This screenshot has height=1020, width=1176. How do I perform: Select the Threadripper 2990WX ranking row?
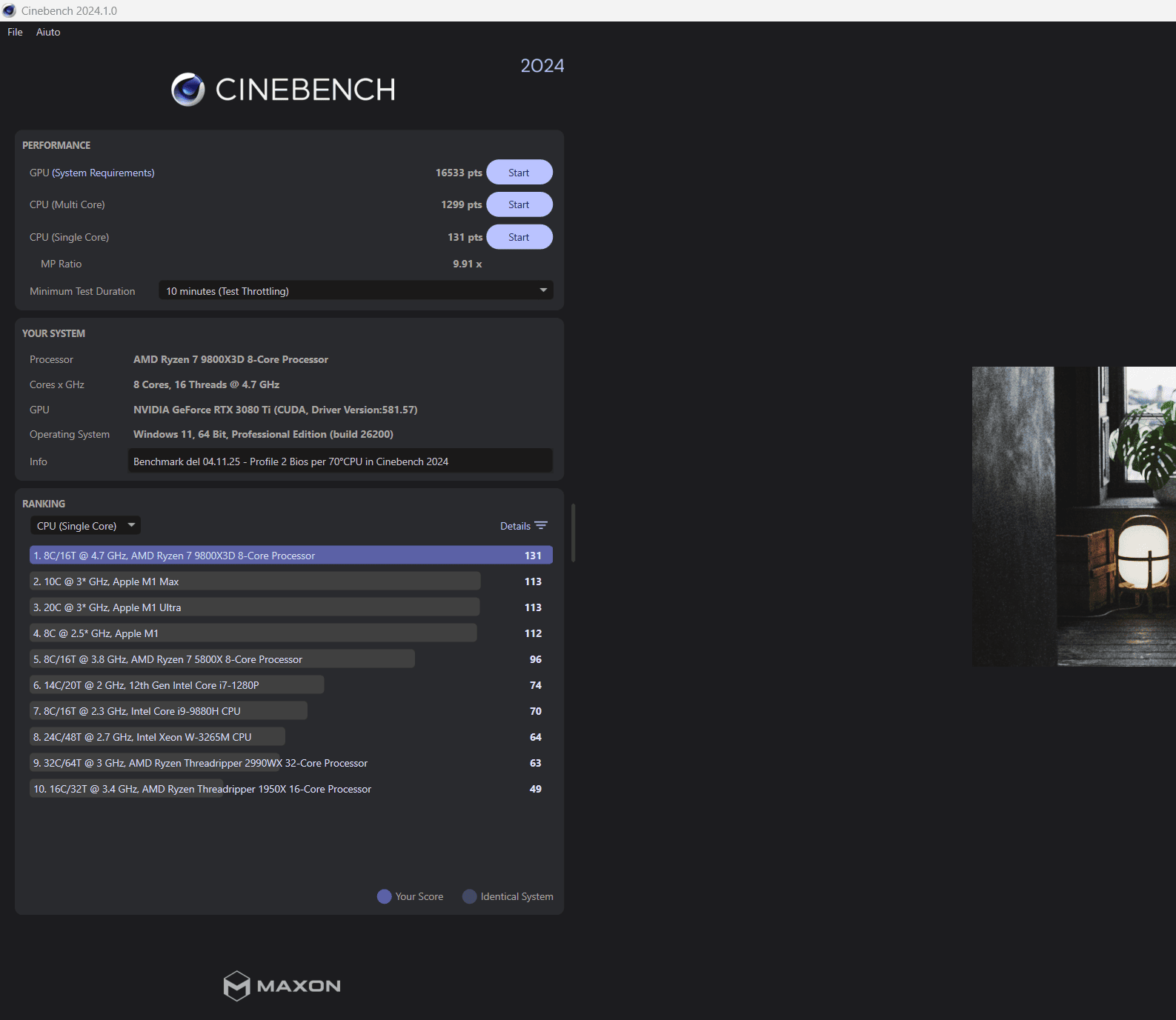click(291, 763)
